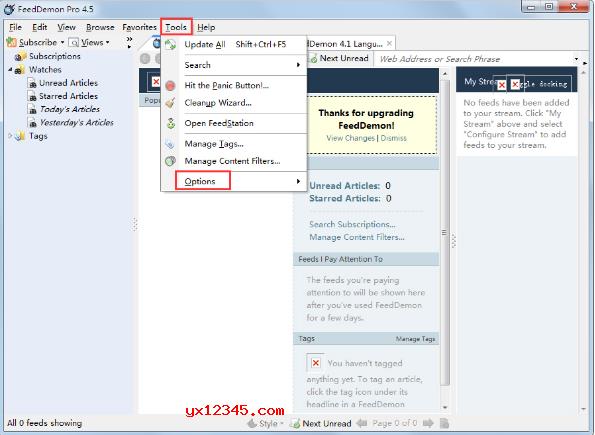
Task: Click the web address or search field
Action: click(475, 59)
